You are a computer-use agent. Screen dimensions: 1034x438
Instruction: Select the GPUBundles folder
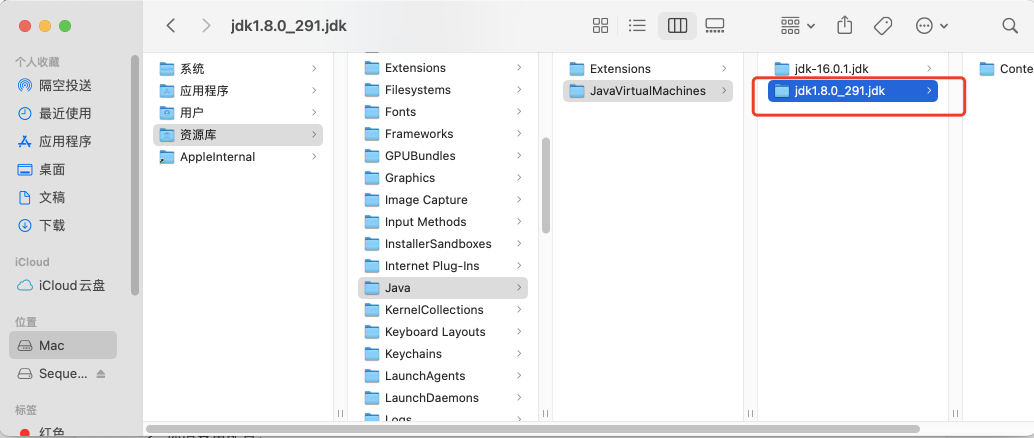coord(443,156)
